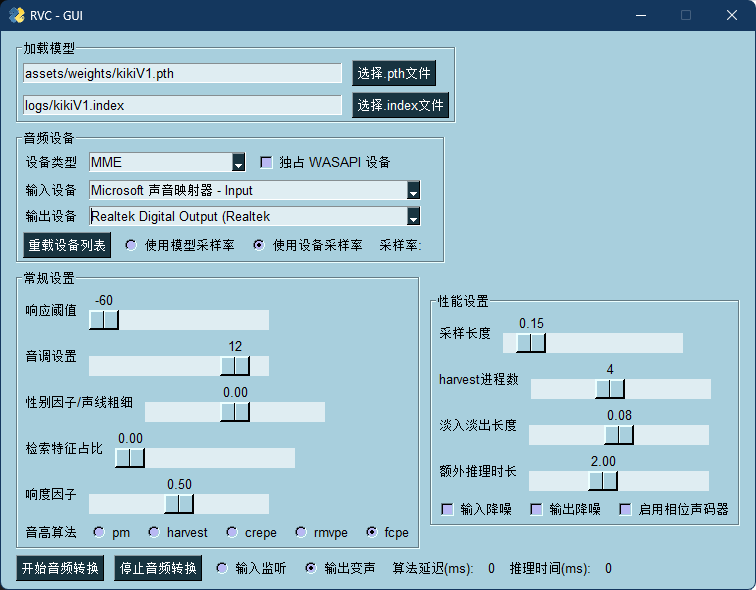
Task: Select pm pitch algorithm
Action: tap(99, 532)
